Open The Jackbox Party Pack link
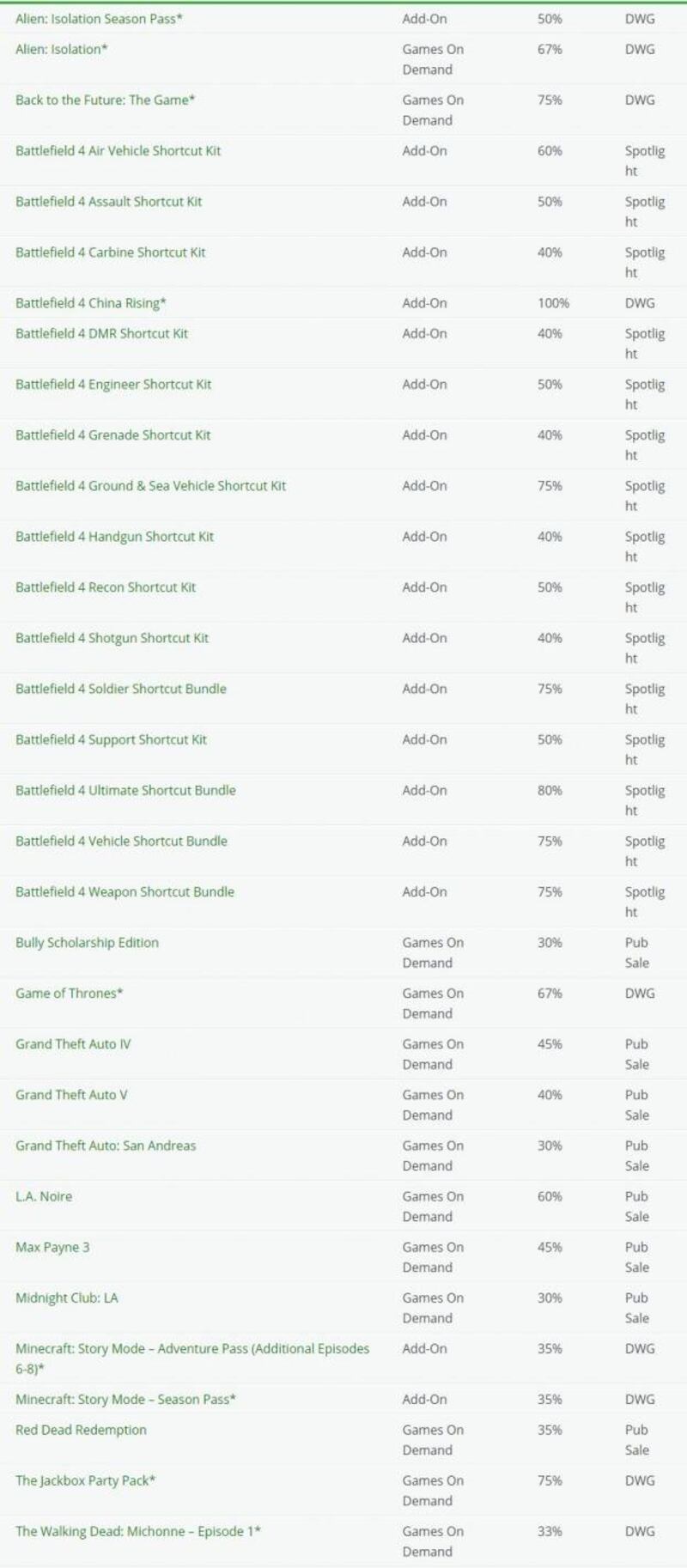This screenshot has width=687, height=1568. coord(85,1480)
